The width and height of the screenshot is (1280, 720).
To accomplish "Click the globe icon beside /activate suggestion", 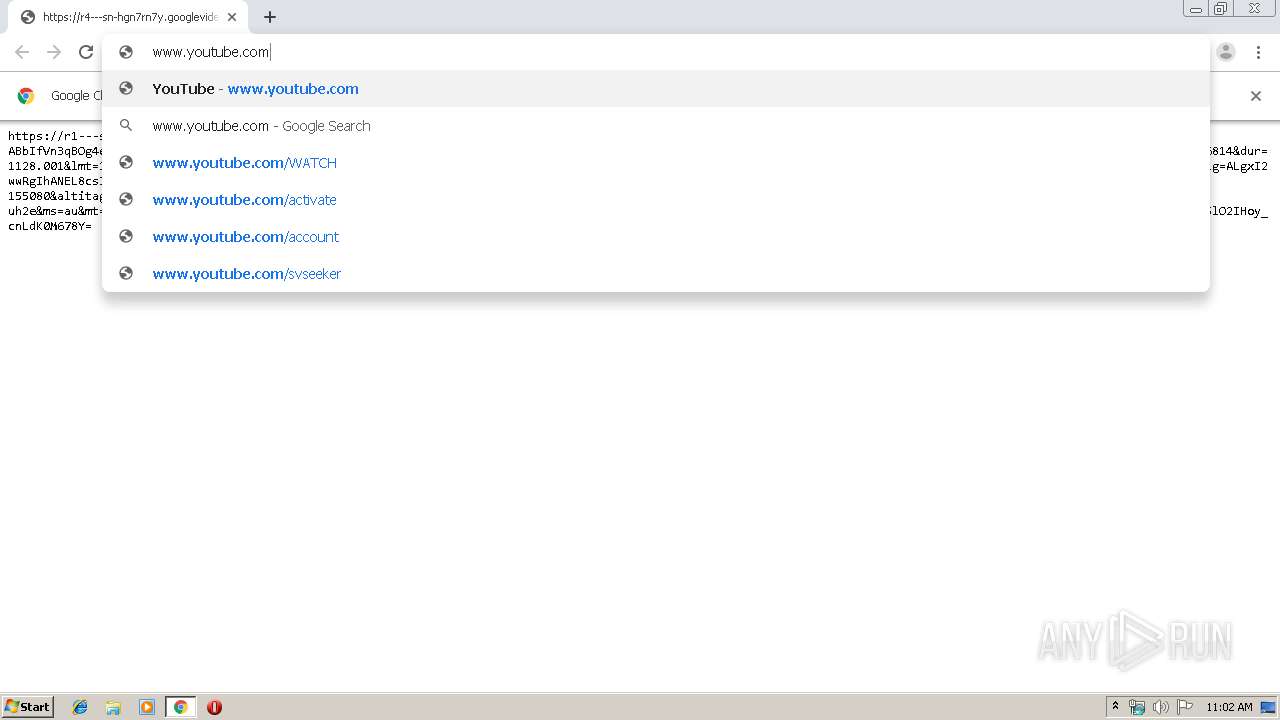I will 126,200.
